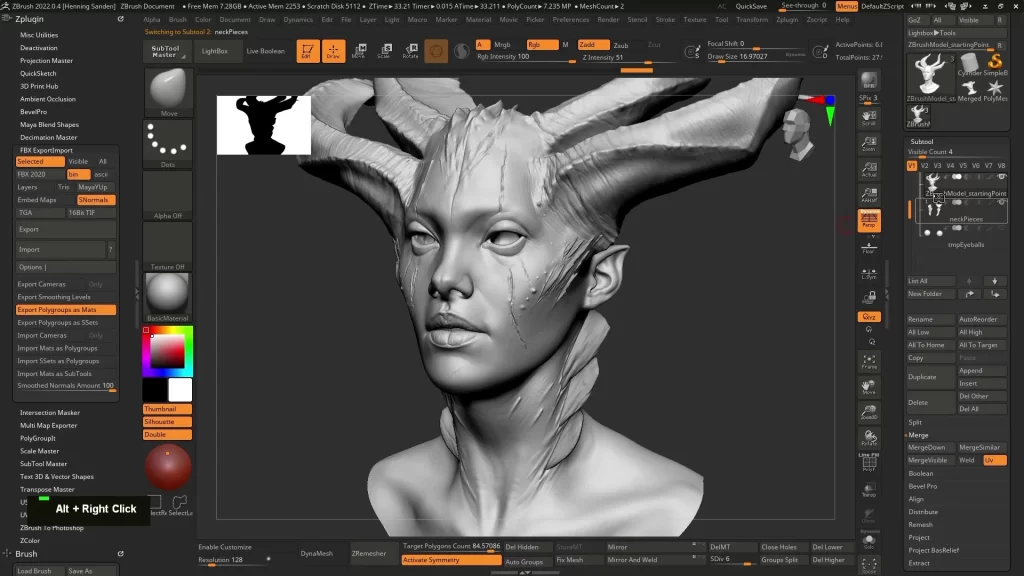Expand Boolean section in Subtool palette
The image size is (1024, 576).
(921, 473)
